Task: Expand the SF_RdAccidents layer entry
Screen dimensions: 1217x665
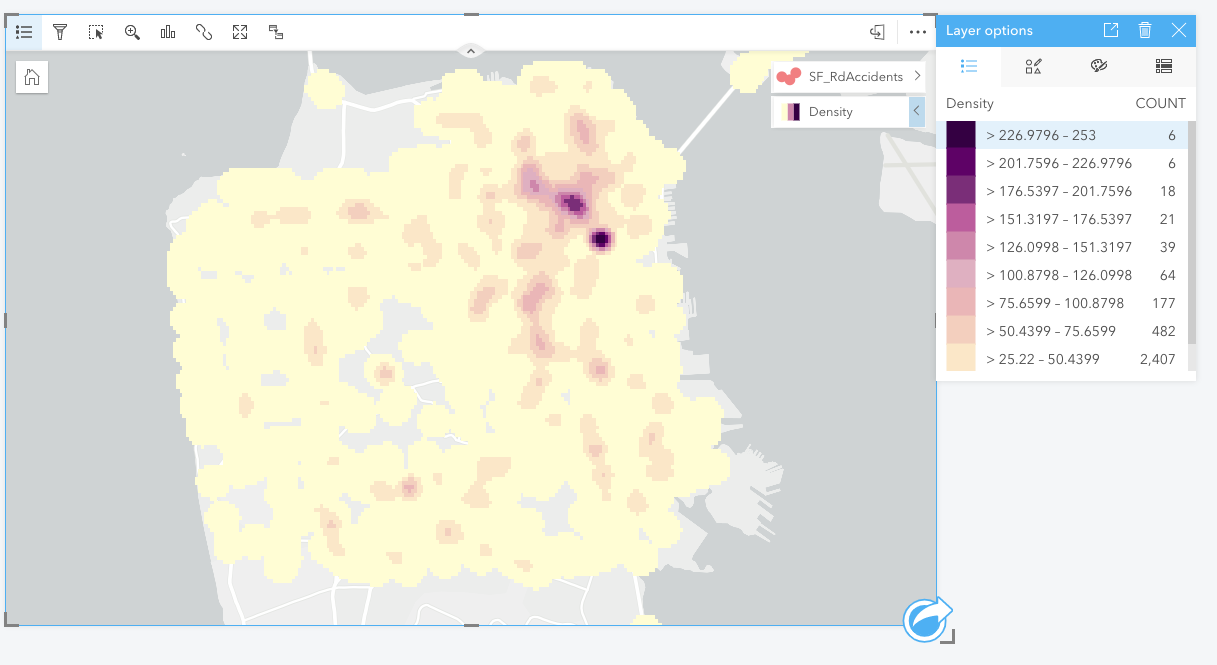Action: pyautogui.click(x=917, y=76)
